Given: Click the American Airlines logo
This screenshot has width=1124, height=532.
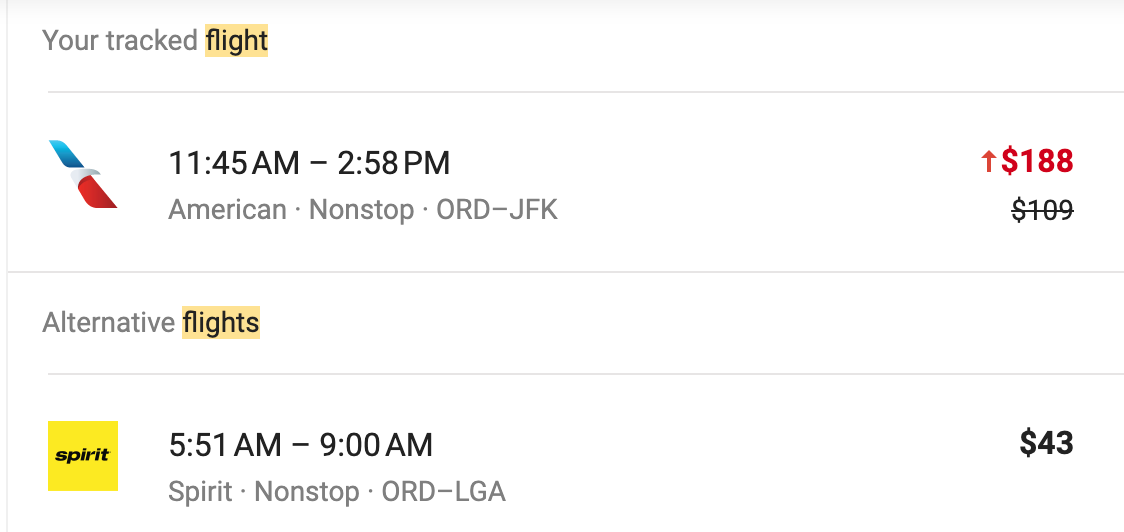Looking at the screenshot, I should click(x=83, y=174).
